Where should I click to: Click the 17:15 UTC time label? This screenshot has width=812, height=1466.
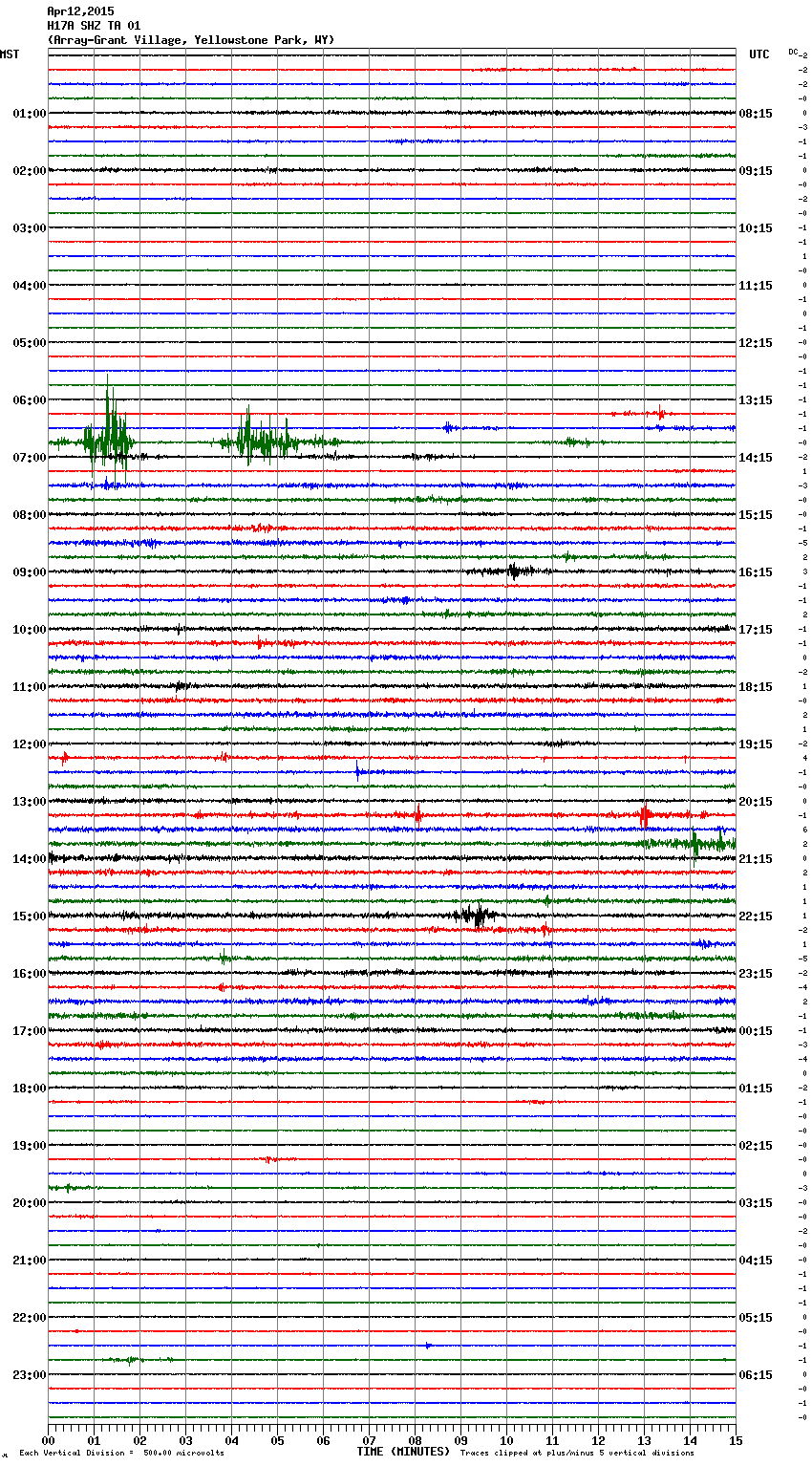click(x=756, y=630)
